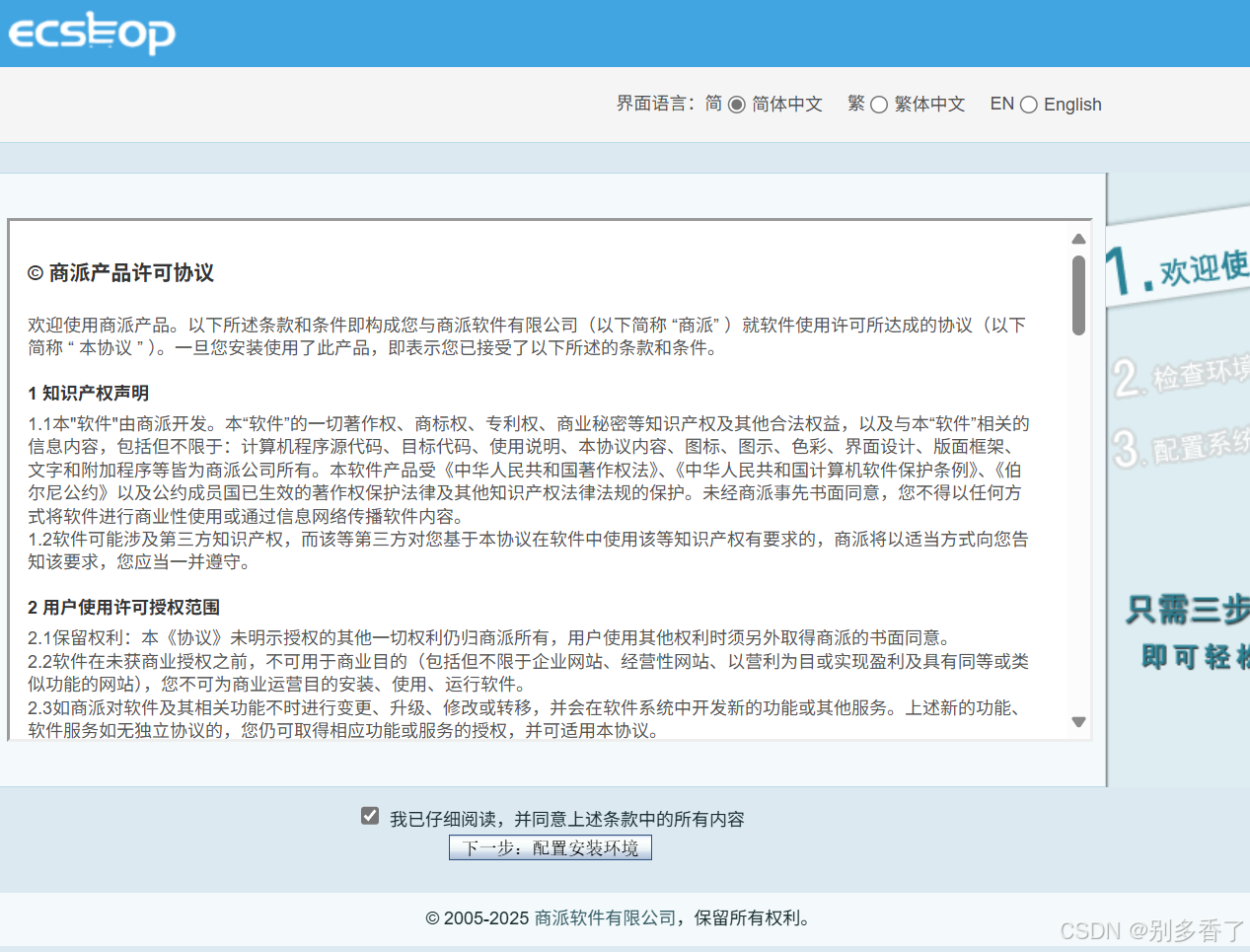
Task: Toggle the 我已仔细阅读 agreement checkbox
Action: pos(370,816)
